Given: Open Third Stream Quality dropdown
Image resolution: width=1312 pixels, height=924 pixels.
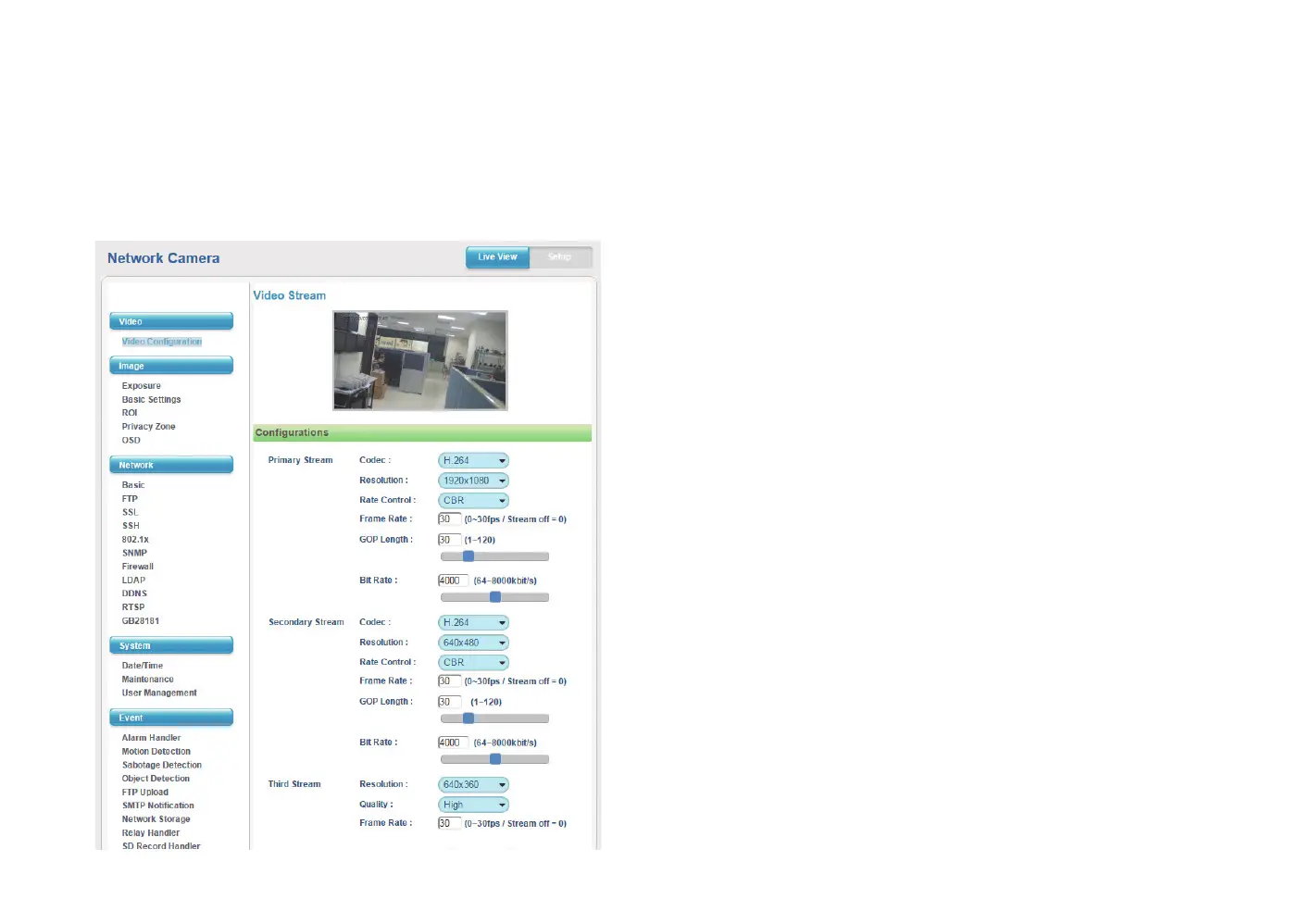Looking at the screenshot, I should tap(473, 805).
